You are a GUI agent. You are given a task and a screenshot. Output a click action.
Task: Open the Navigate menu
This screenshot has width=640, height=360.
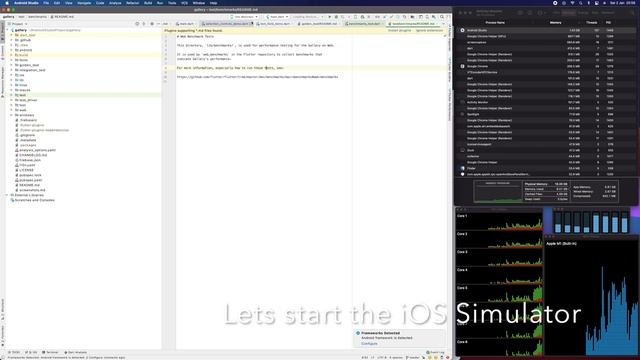coord(84,3)
